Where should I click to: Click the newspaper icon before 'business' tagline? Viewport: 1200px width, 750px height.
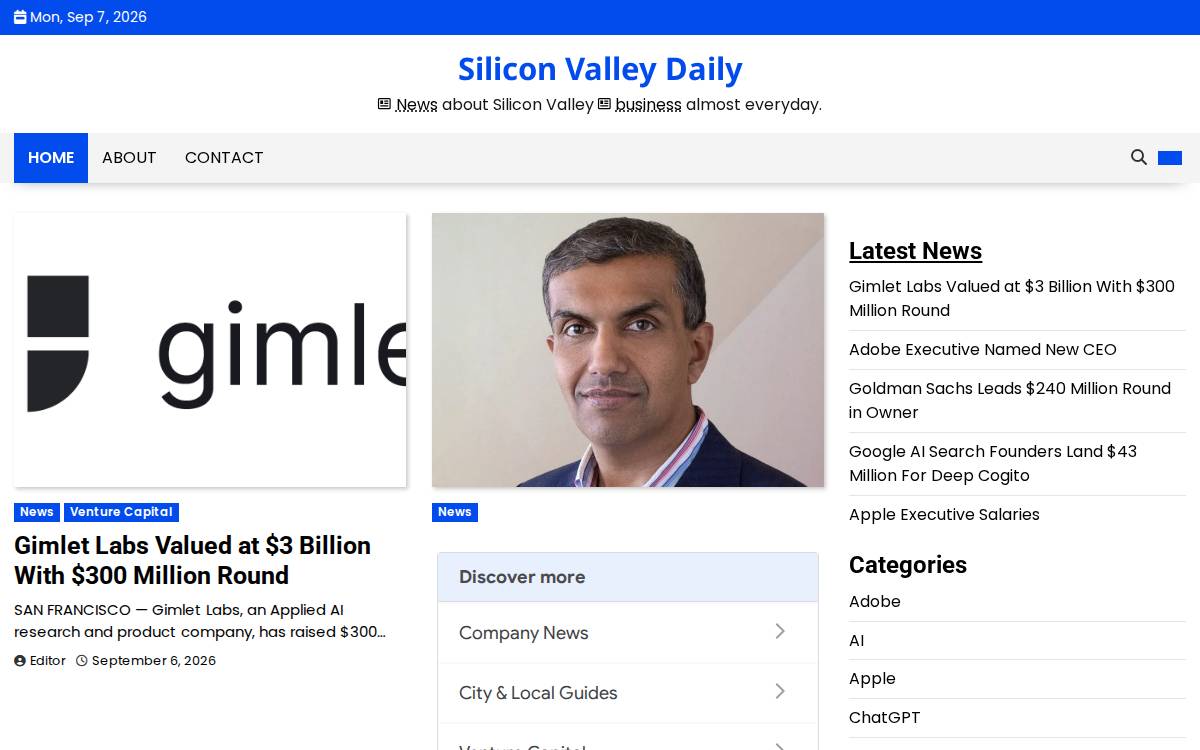click(x=604, y=104)
